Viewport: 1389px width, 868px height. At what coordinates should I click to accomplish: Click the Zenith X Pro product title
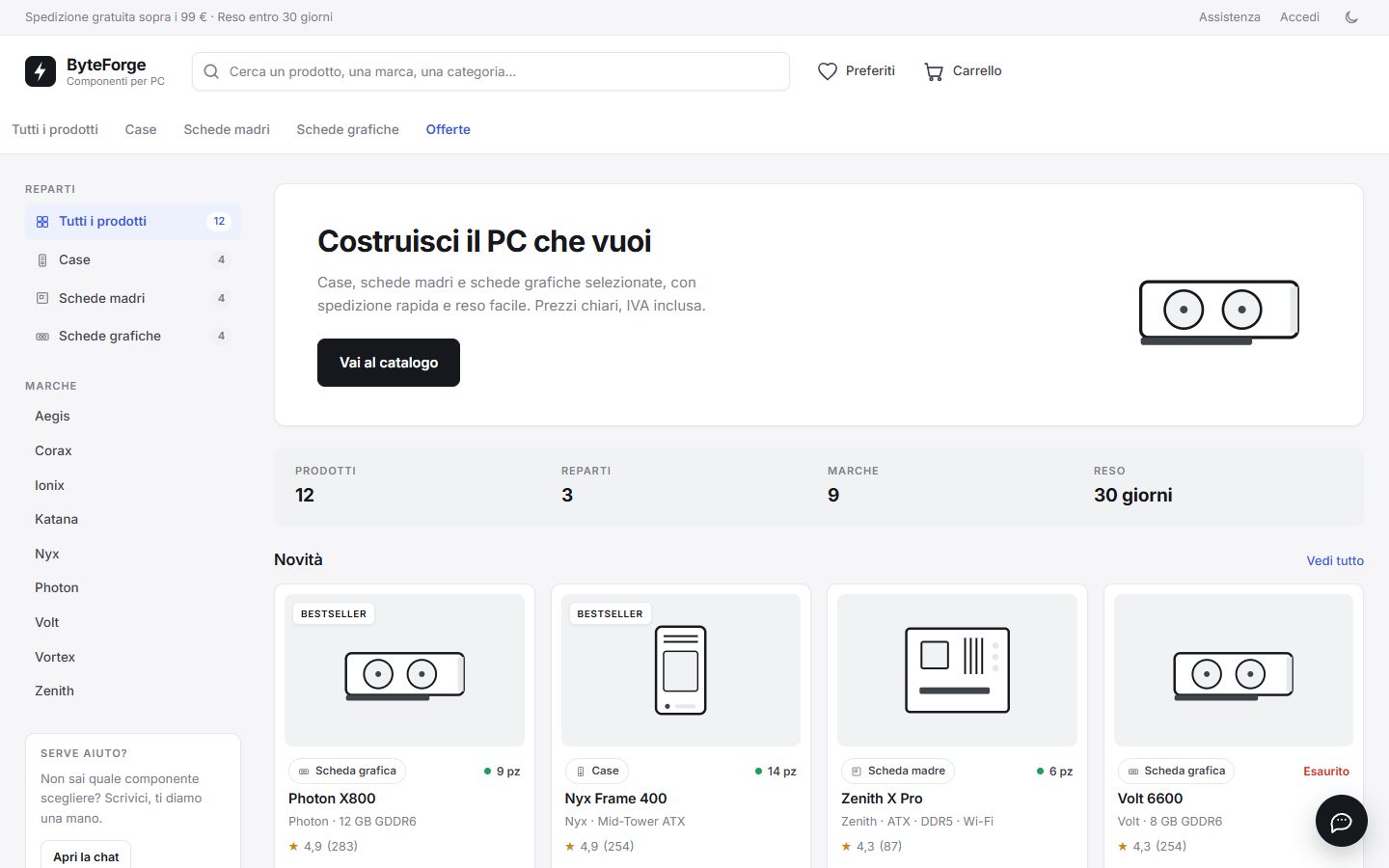pyautogui.click(x=882, y=799)
